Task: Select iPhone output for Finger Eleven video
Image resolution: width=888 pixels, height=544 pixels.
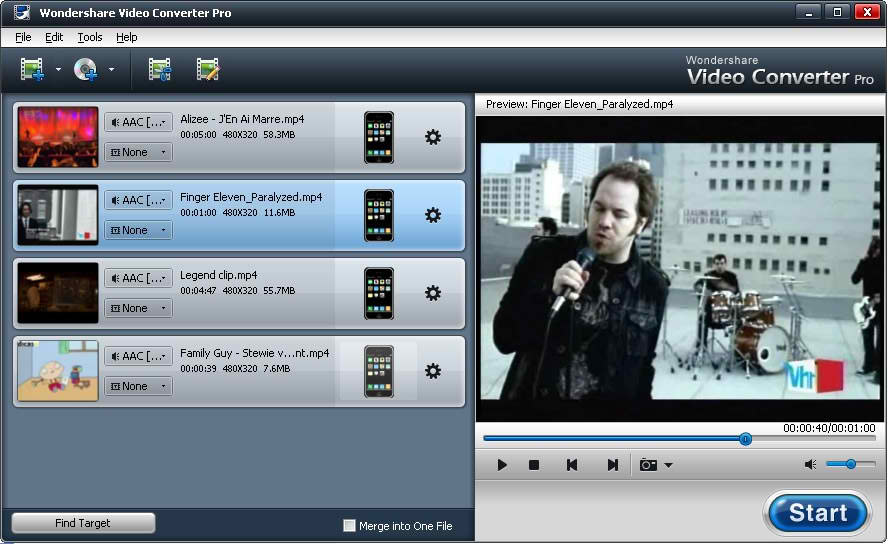Action: 379,216
